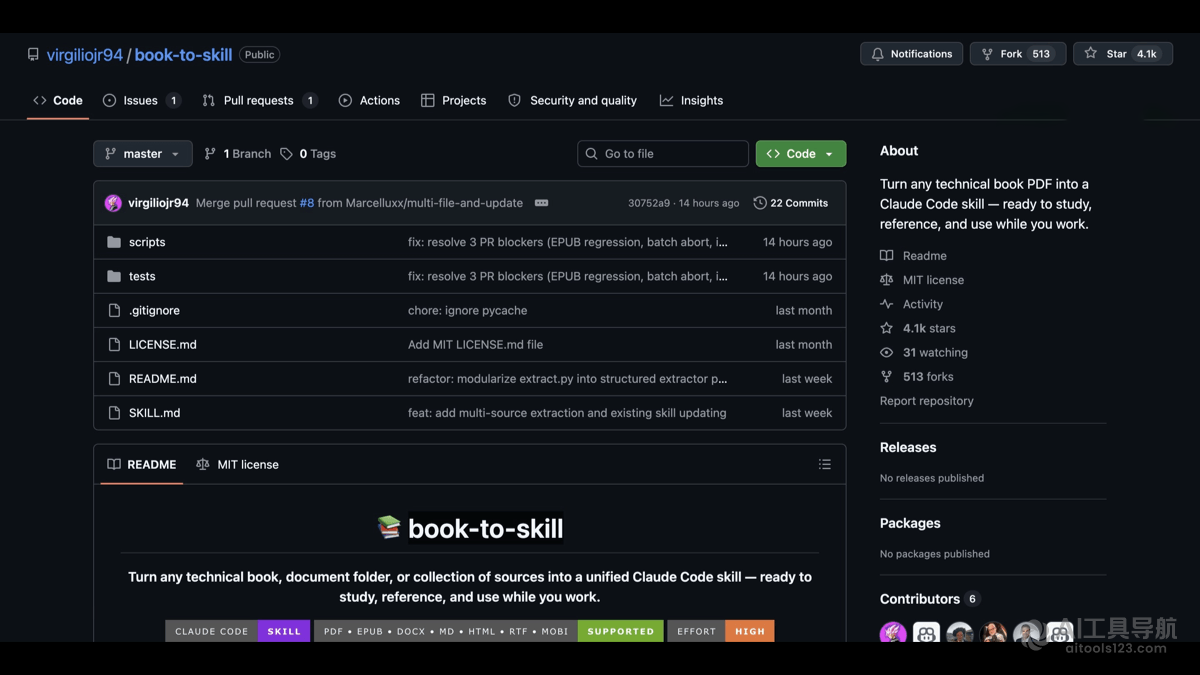Click the Readme book icon in About
This screenshot has height=675, width=1200.
pos(886,256)
